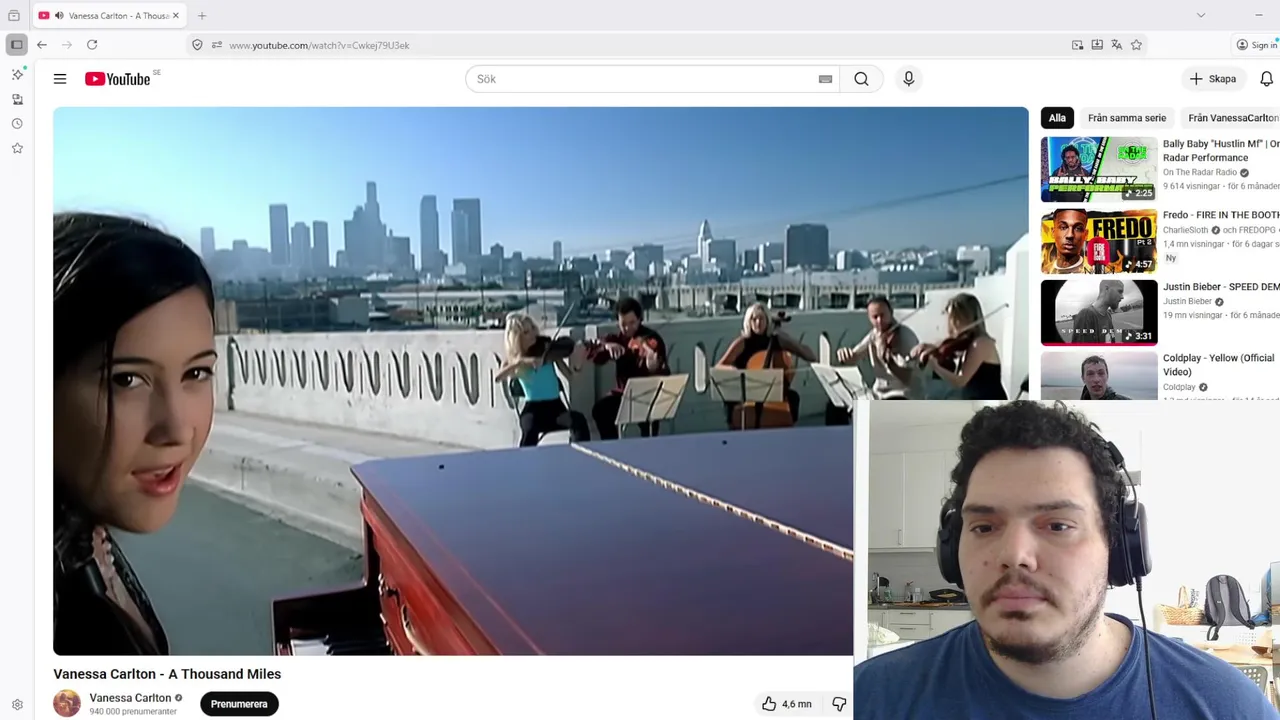Open Justin Bieber Speed Demon thumbnail

pyautogui.click(x=1099, y=313)
